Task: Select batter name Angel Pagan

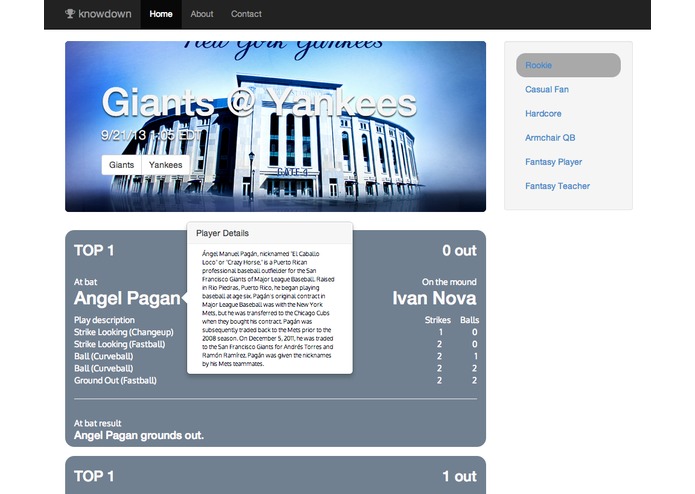Action: point(127,298)
